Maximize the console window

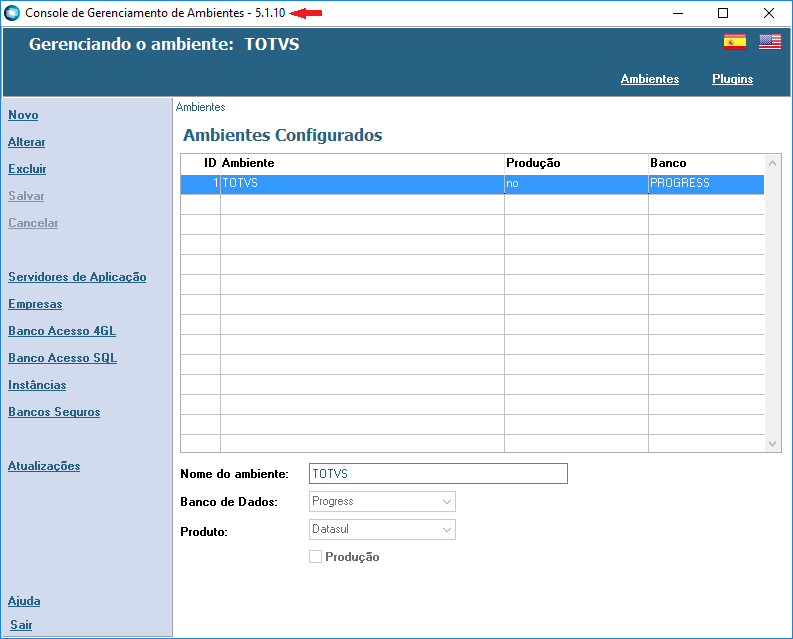(723, 13)
